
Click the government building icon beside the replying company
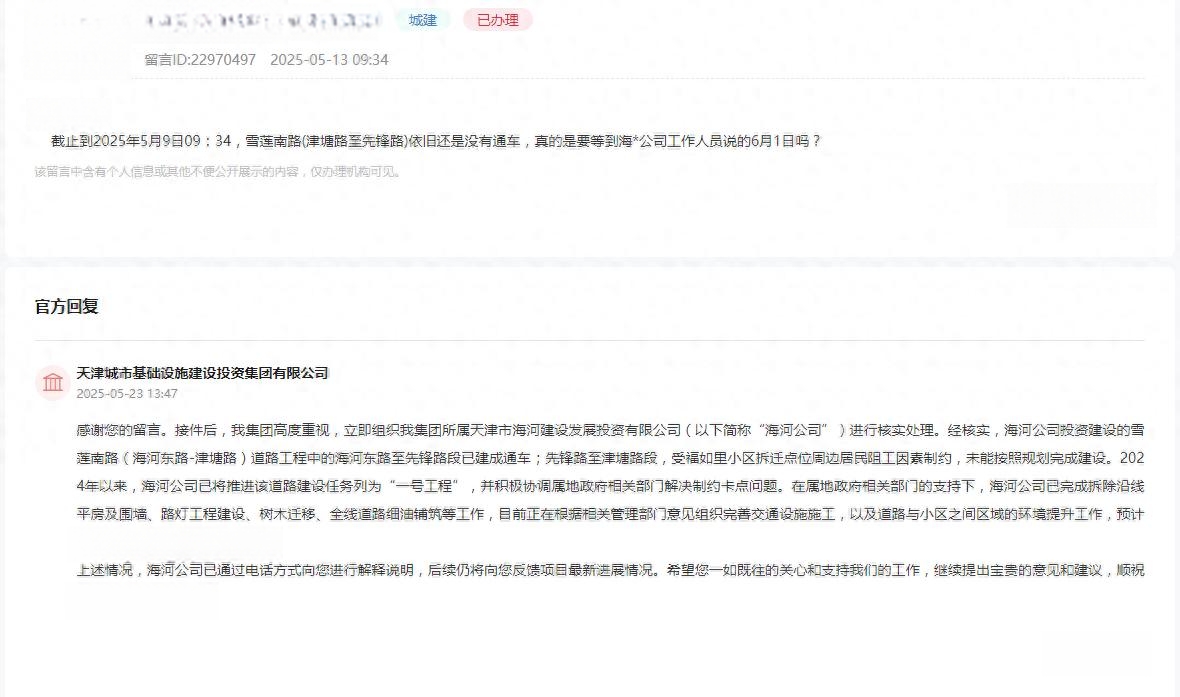[53, 382]
